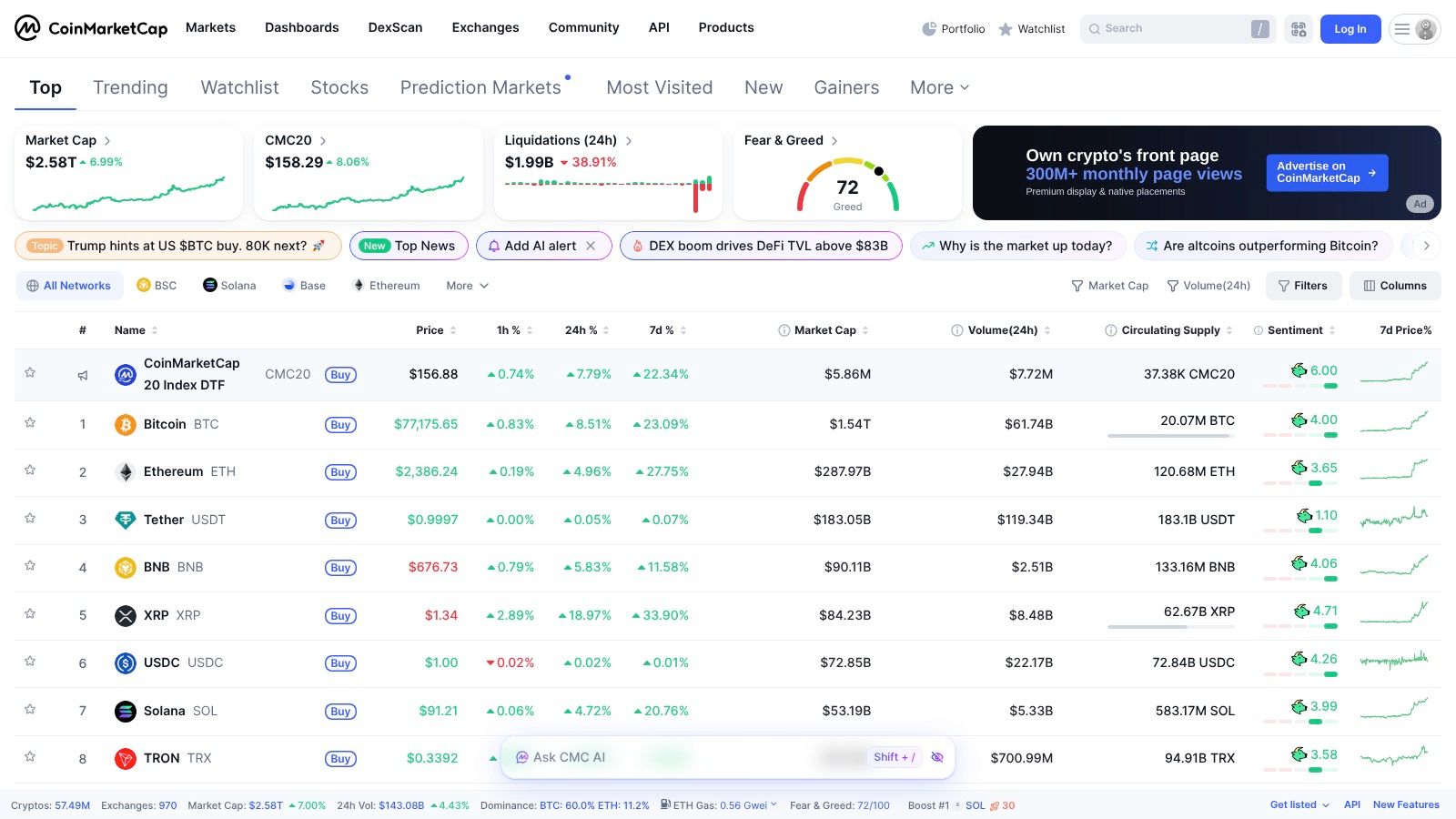Open the Filters button
The height and width of the screenshot is (819, 1456).
pyautogui.click(x=1303, y=286)
